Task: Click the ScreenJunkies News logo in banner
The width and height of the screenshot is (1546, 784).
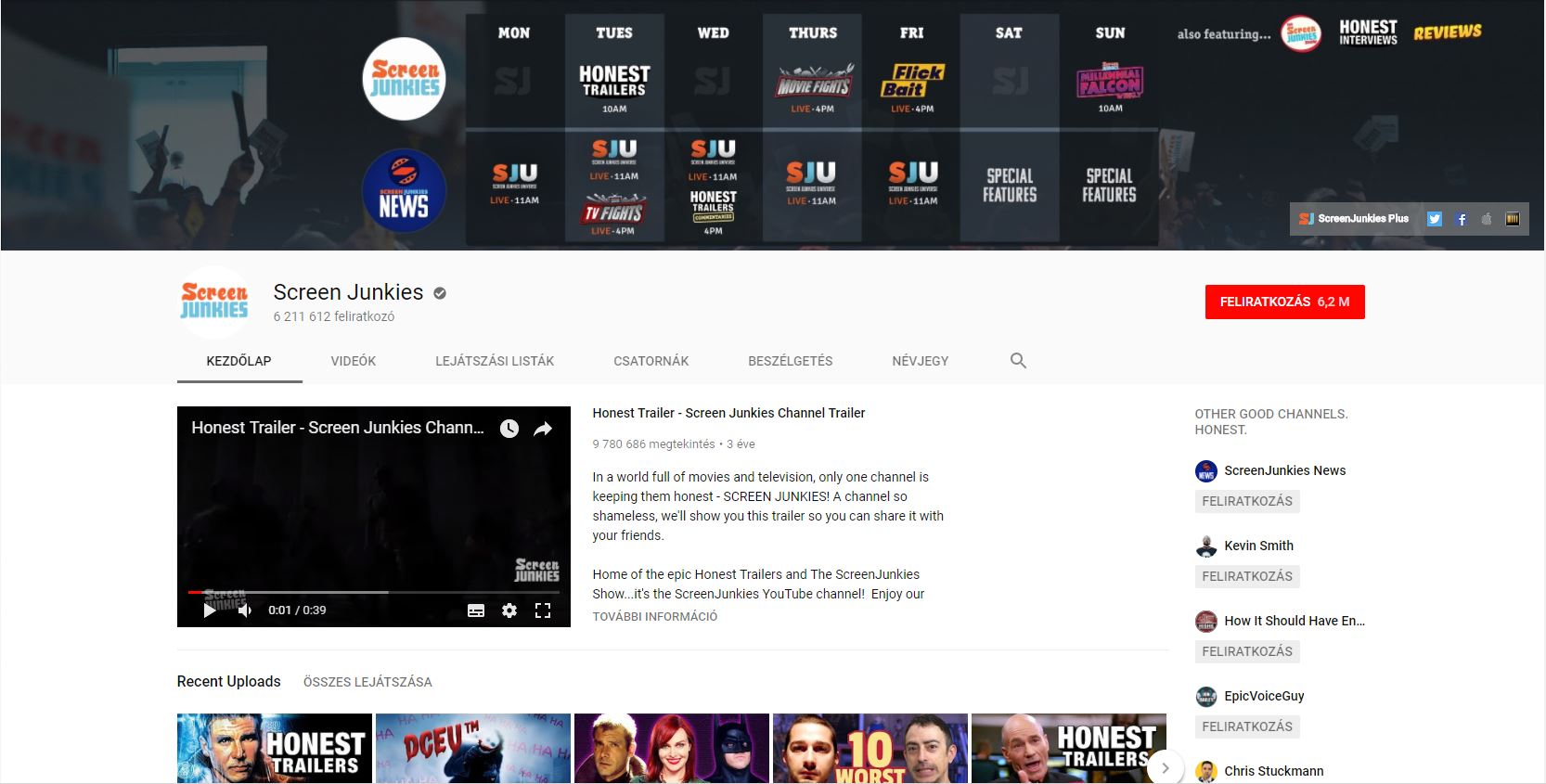Action: [405, 191]
